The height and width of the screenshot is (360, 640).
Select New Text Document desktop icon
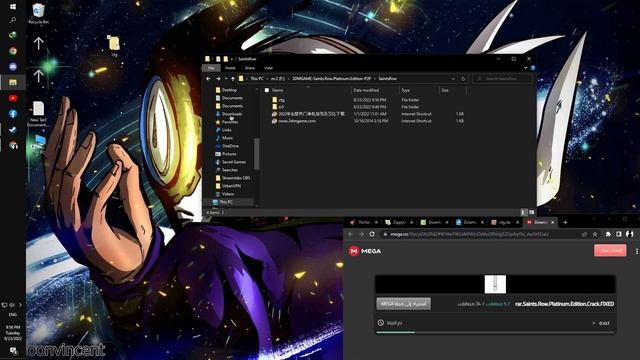(38, 114)
